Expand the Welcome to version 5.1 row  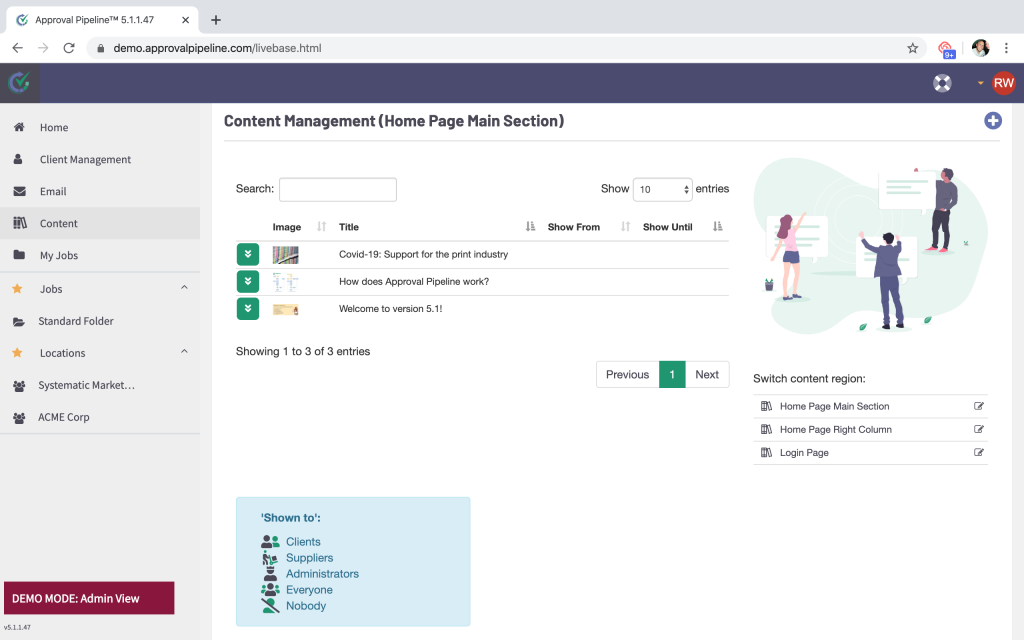[248, 309]
